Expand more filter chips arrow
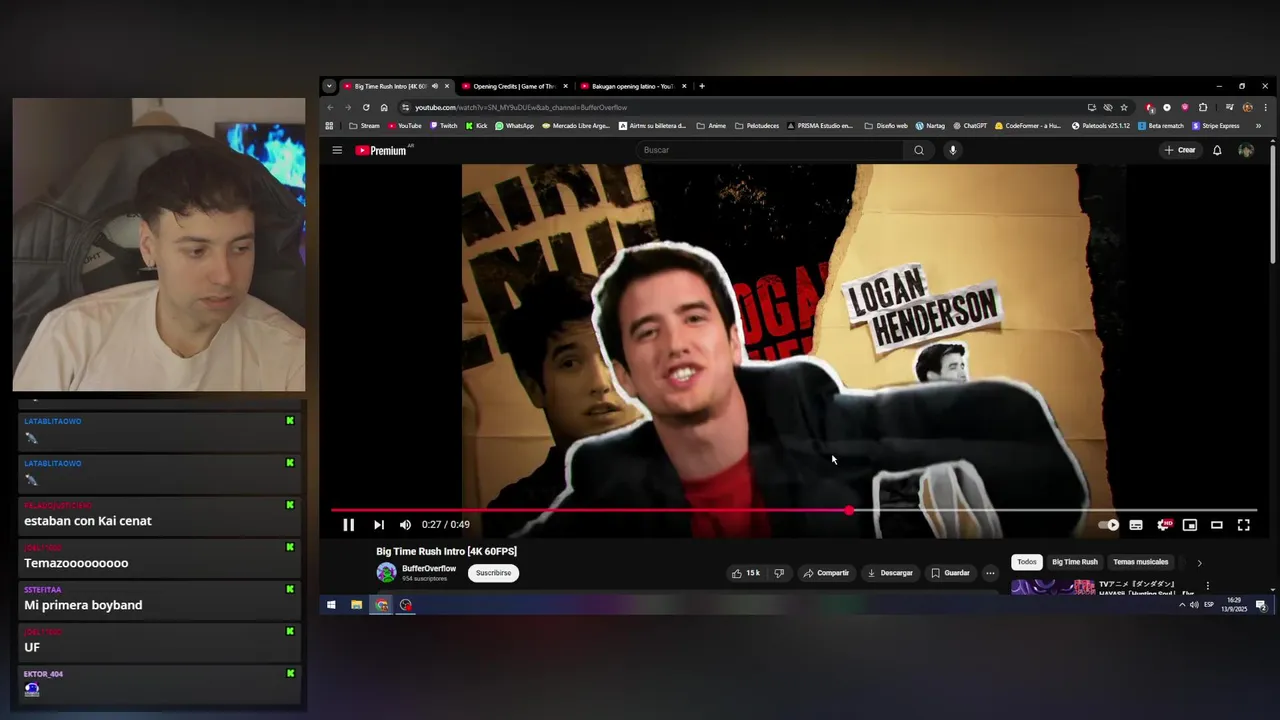This screenshot has height=720, width=1280. [1199, 562]
